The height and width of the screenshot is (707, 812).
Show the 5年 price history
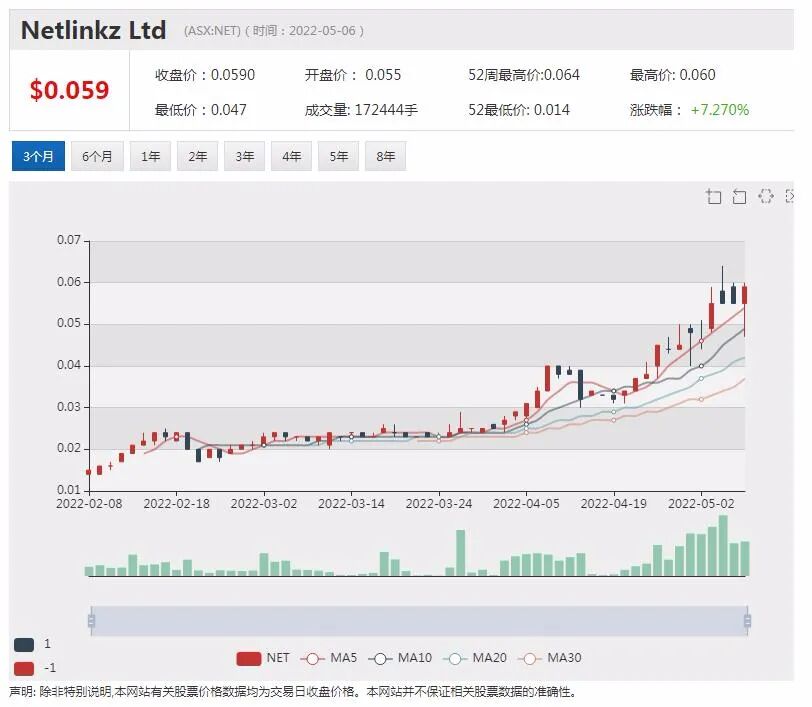tap(338, 156)
